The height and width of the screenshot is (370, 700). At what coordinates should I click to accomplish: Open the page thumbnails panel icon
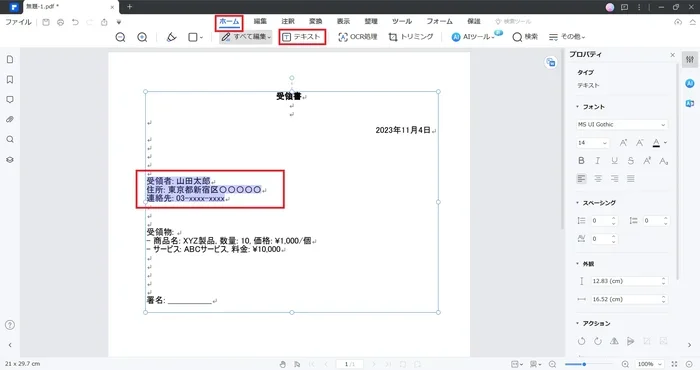(x=10, y=60)
